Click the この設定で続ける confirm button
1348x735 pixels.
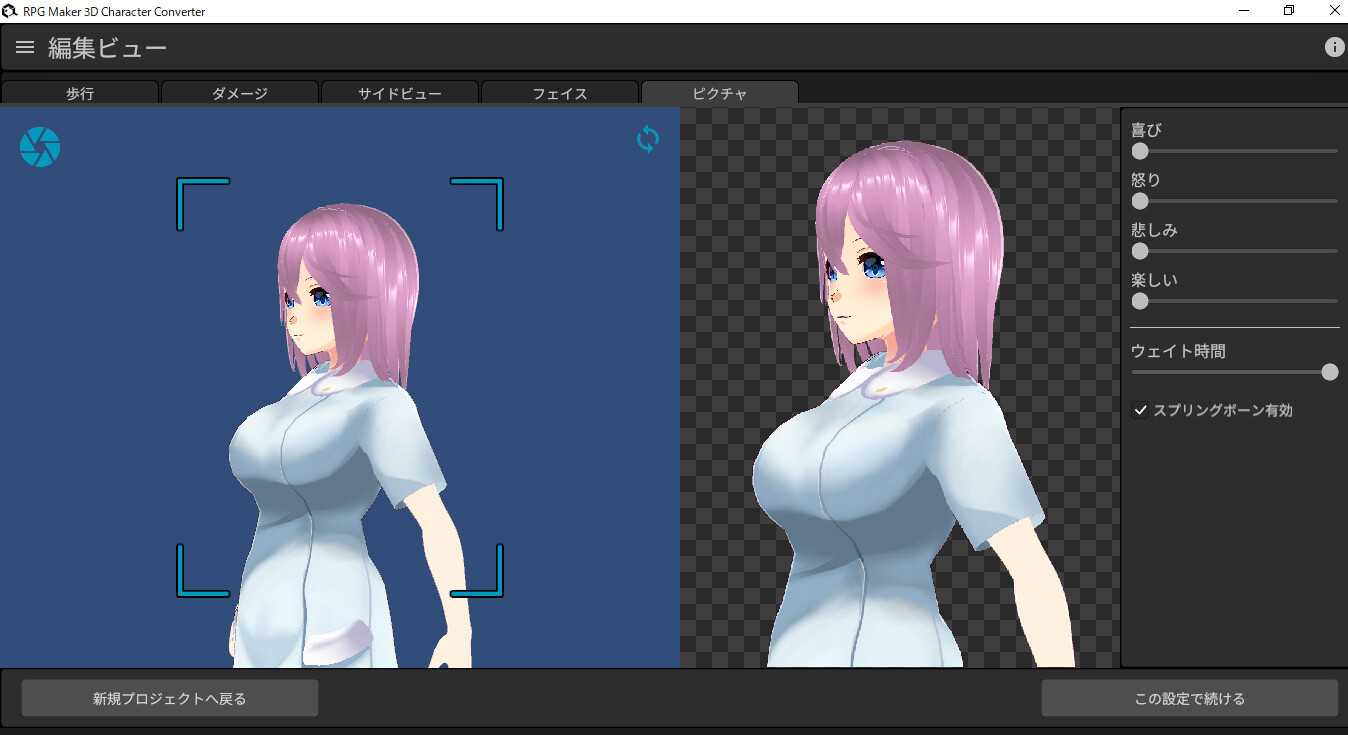1192,697
